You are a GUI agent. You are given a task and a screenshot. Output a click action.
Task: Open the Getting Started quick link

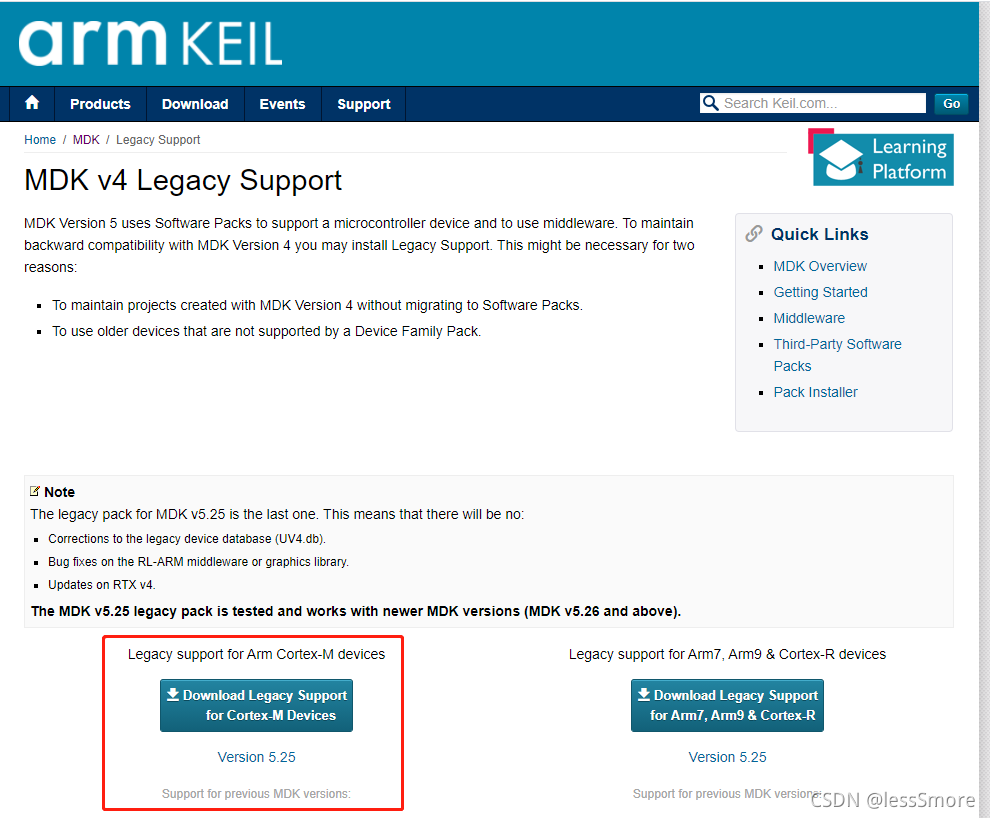pos(821,292)
